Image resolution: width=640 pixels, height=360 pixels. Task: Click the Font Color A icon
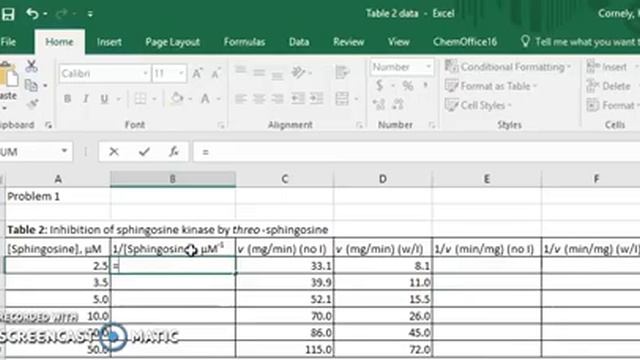205,98
